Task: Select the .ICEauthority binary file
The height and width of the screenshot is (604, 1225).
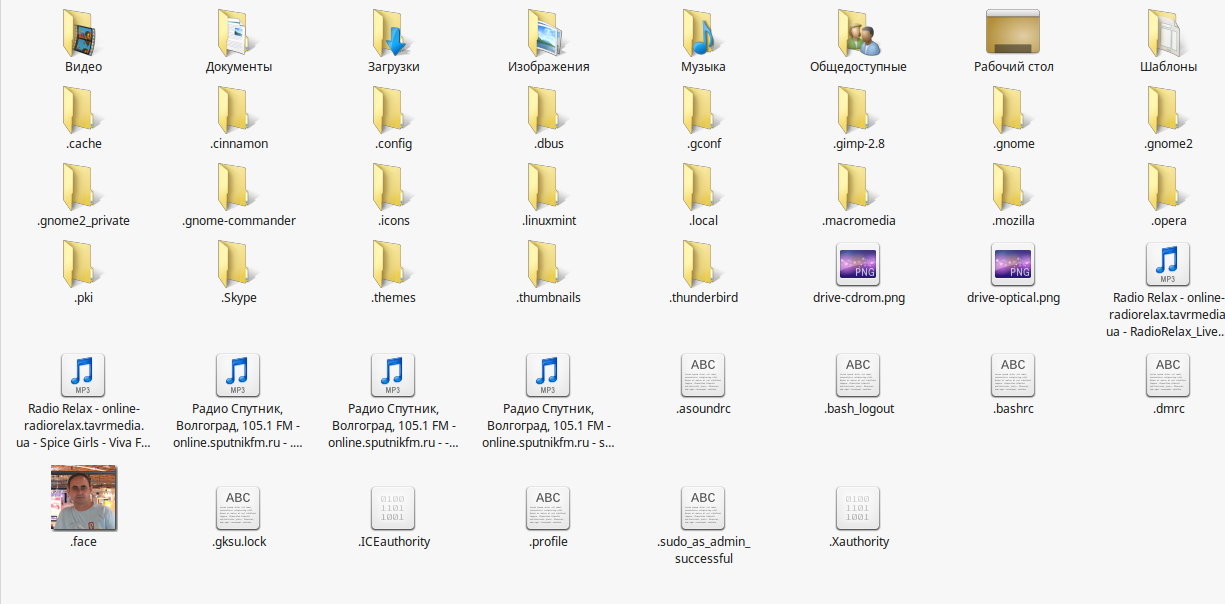Action: 393,508
